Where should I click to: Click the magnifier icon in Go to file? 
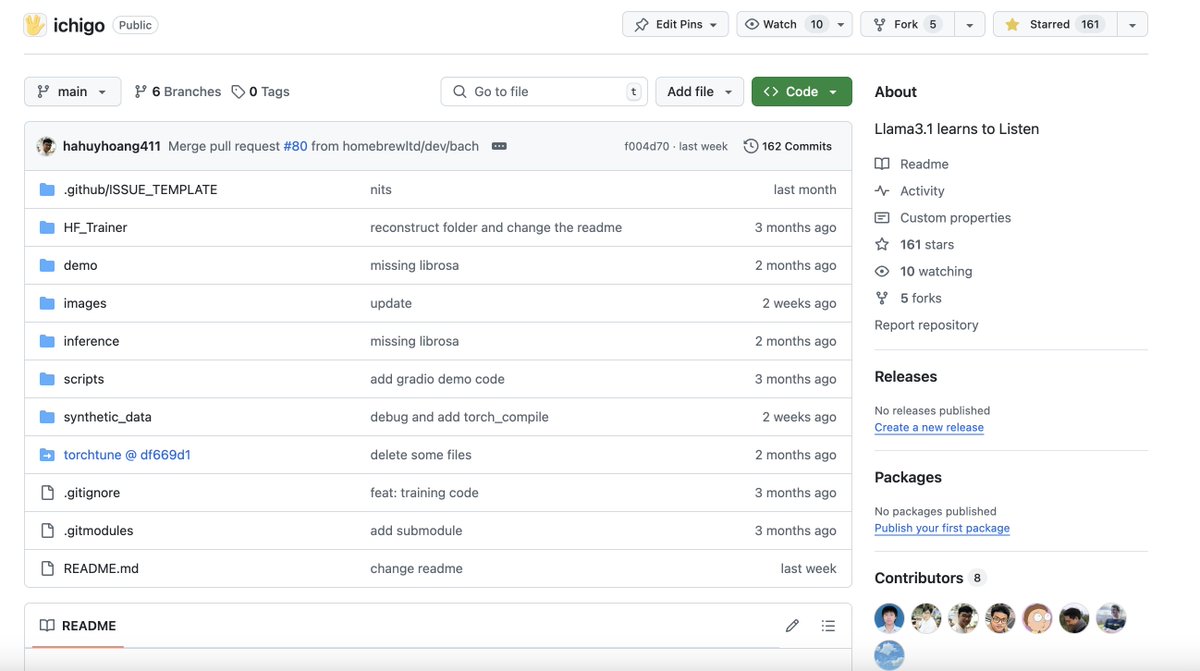point(460,91)
